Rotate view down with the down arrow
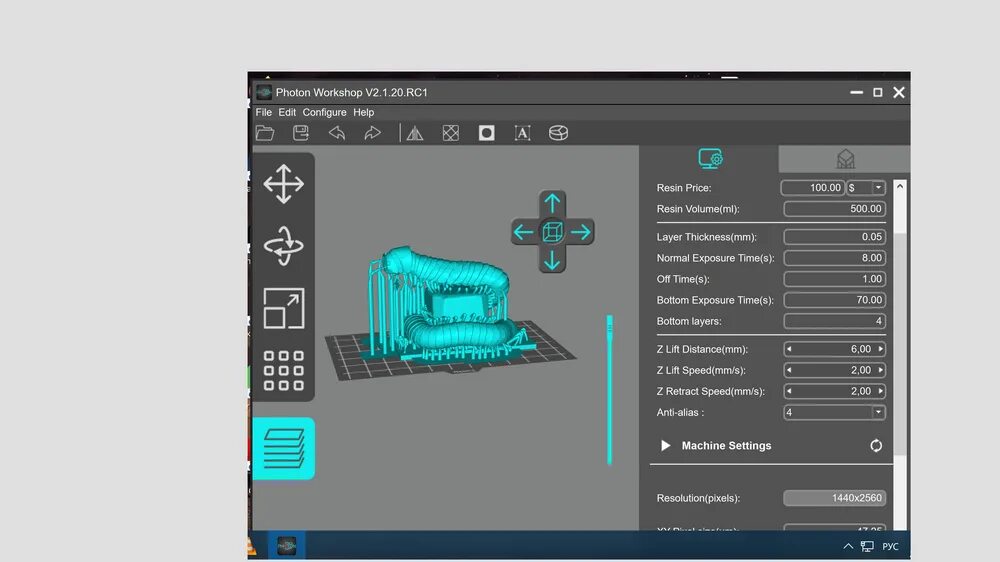Screen dimensions: 1000x562 coord(552,260)
